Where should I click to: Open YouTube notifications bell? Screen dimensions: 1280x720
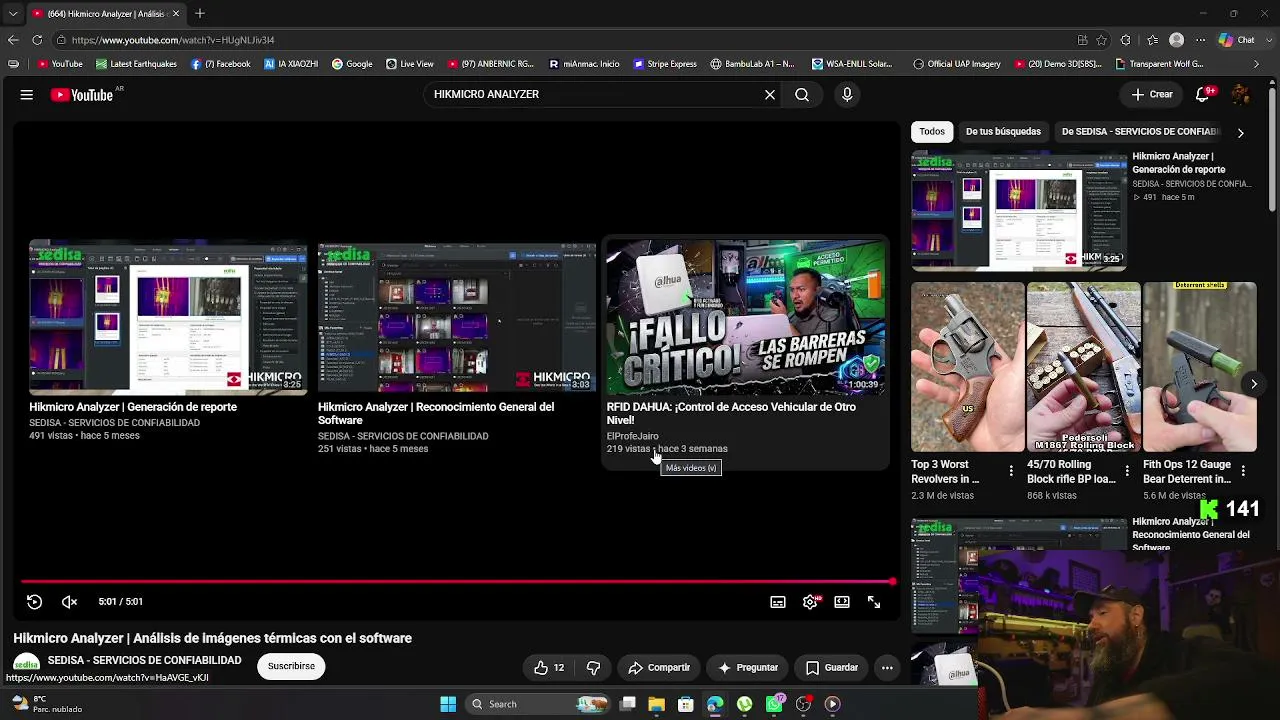[1204, 95]
